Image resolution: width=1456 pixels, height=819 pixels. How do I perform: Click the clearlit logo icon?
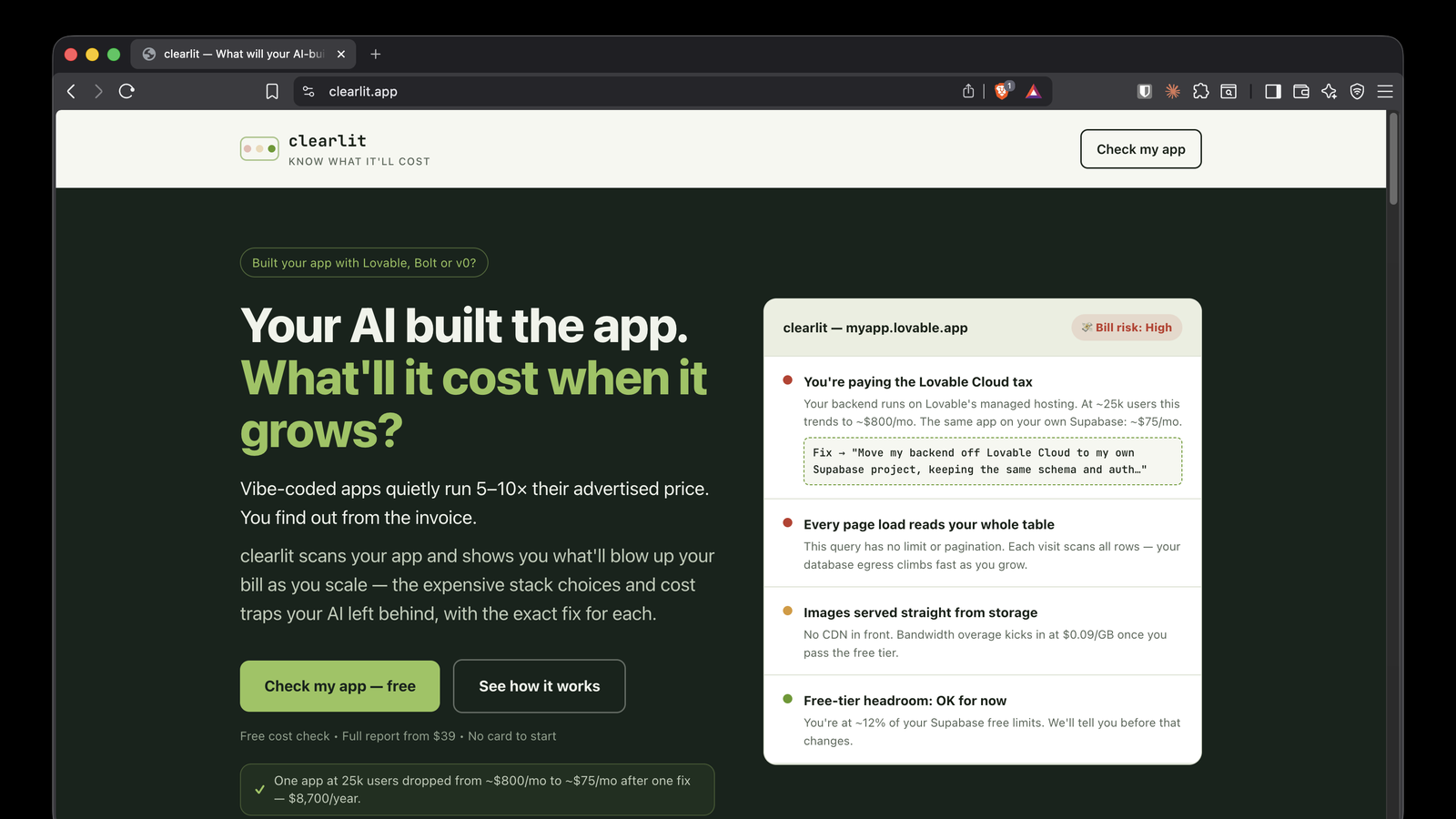coord(259,148)
